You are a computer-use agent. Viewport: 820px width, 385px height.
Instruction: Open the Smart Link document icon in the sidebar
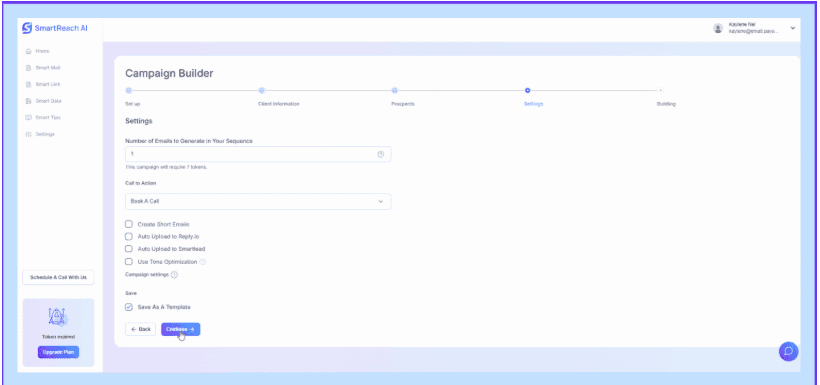[29, 84]
